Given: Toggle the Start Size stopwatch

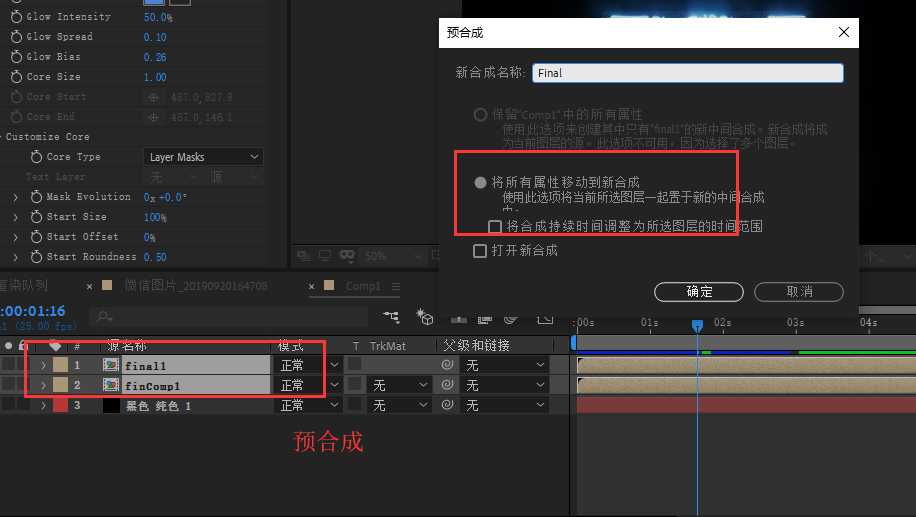Looking at the screenshot, I should (36, 217).
